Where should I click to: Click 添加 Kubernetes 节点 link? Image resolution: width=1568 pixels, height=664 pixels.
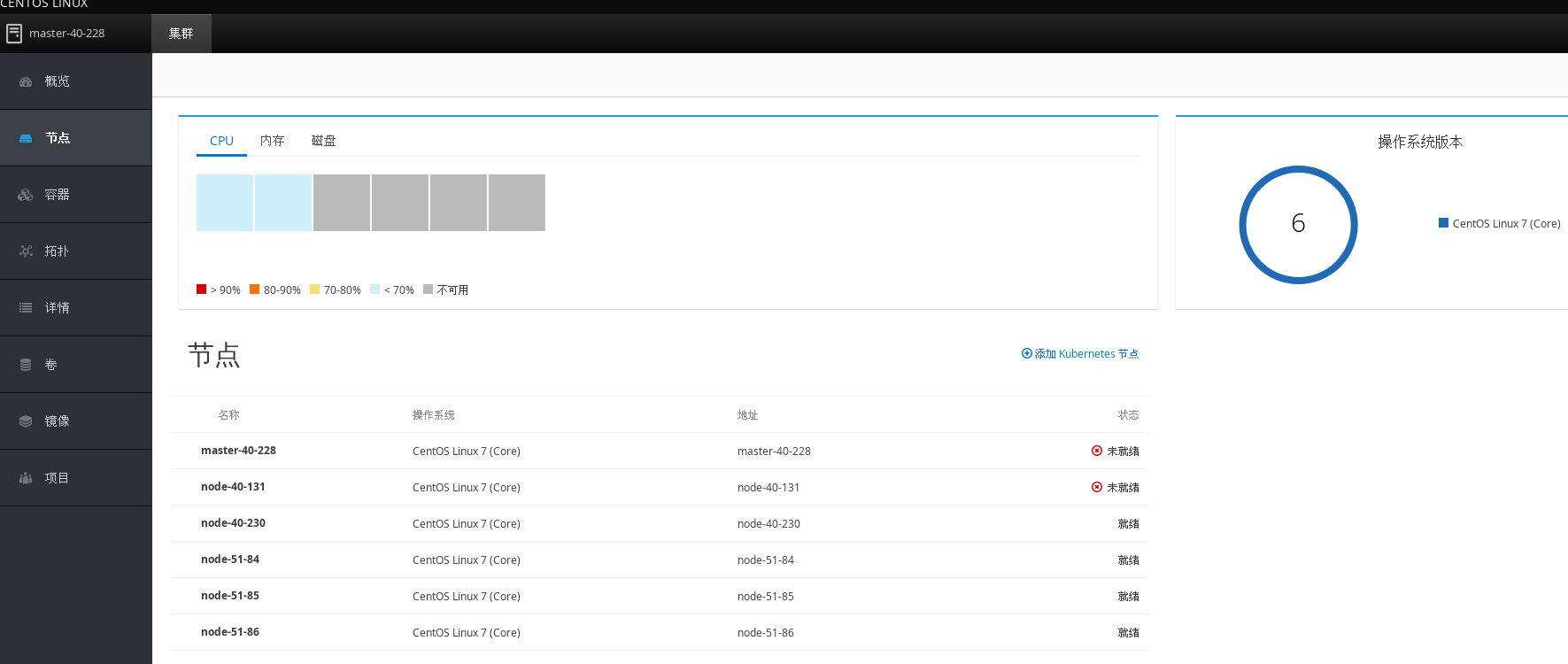[1080, 353]
